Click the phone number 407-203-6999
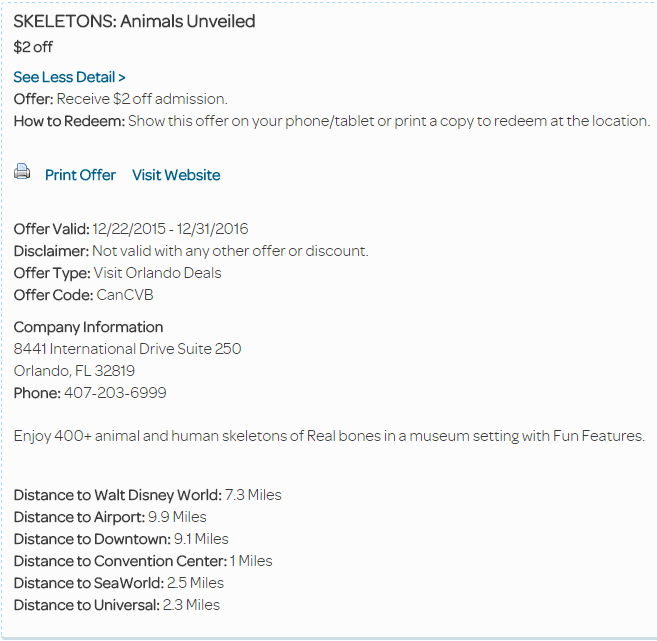Viewport: 657px width, 641px height. point(115,393)
